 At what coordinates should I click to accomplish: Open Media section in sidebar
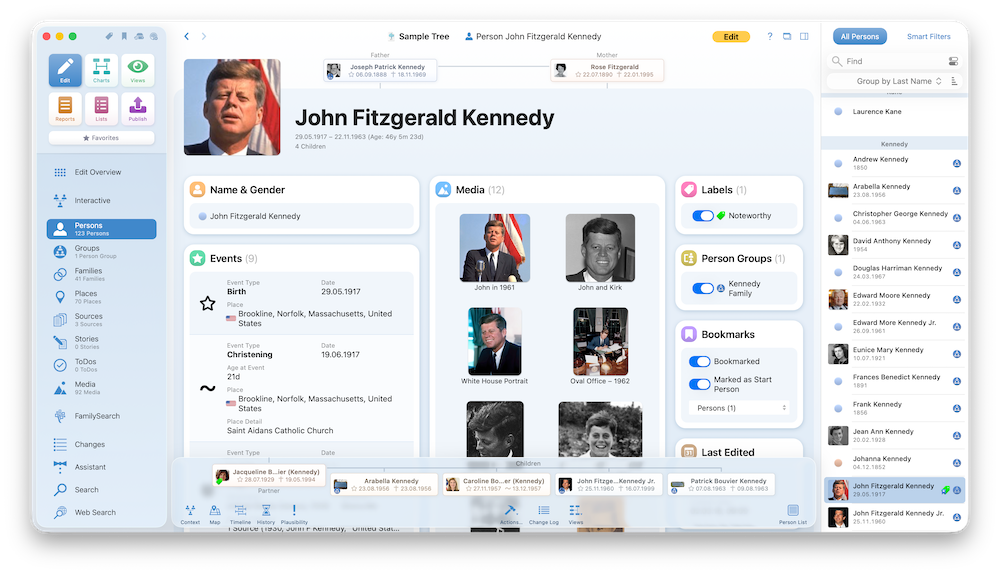pyautogui.click(x=101, y=388)
